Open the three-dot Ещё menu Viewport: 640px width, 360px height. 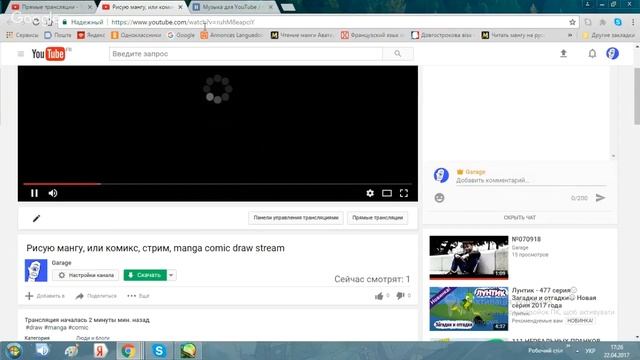coord(138,296)
